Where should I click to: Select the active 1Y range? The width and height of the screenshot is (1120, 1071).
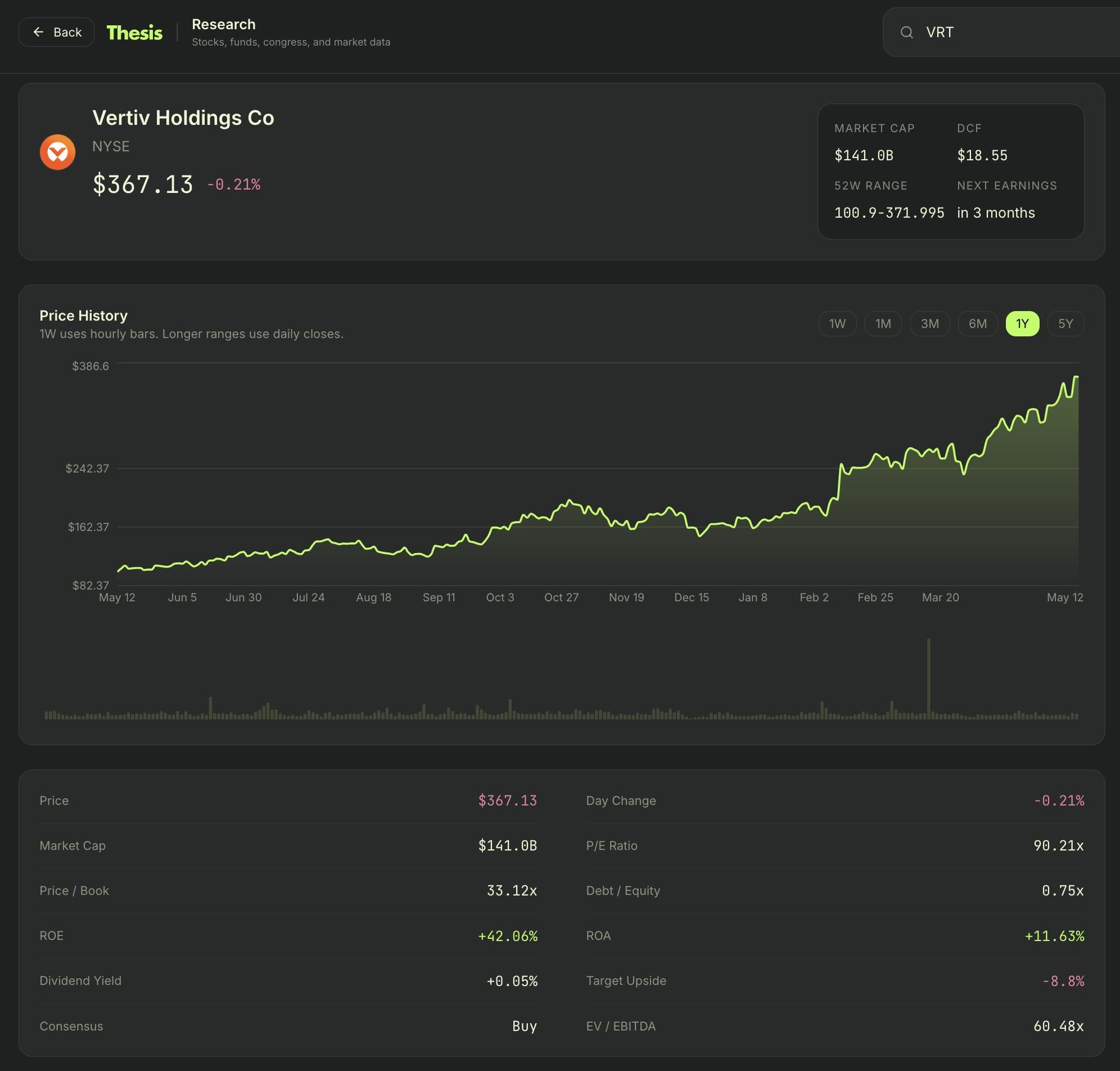(1022, 323)
